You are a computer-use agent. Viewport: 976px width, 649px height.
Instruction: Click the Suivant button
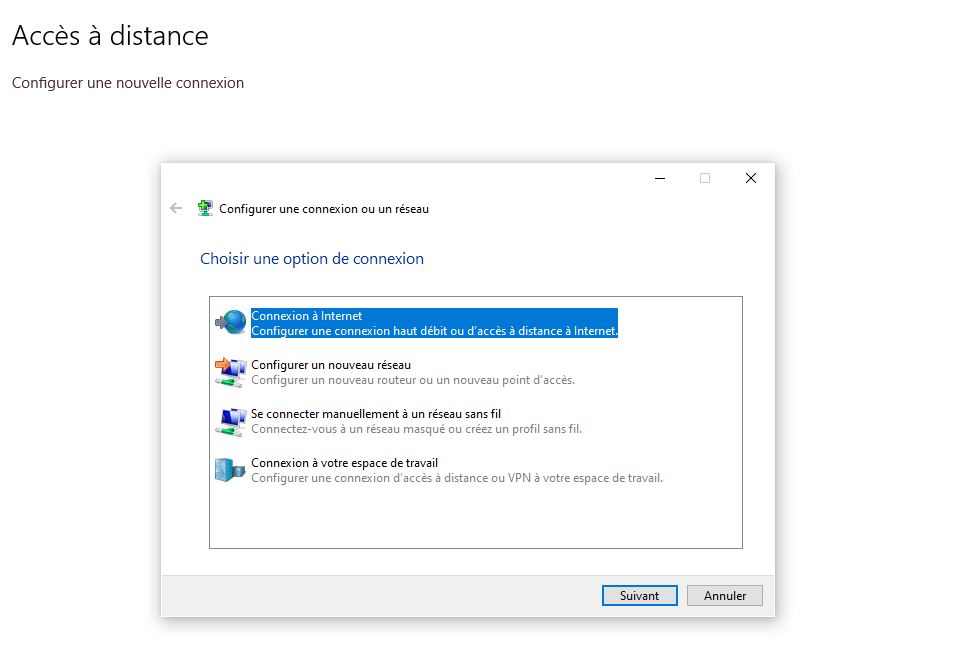(x=639, y=595)
